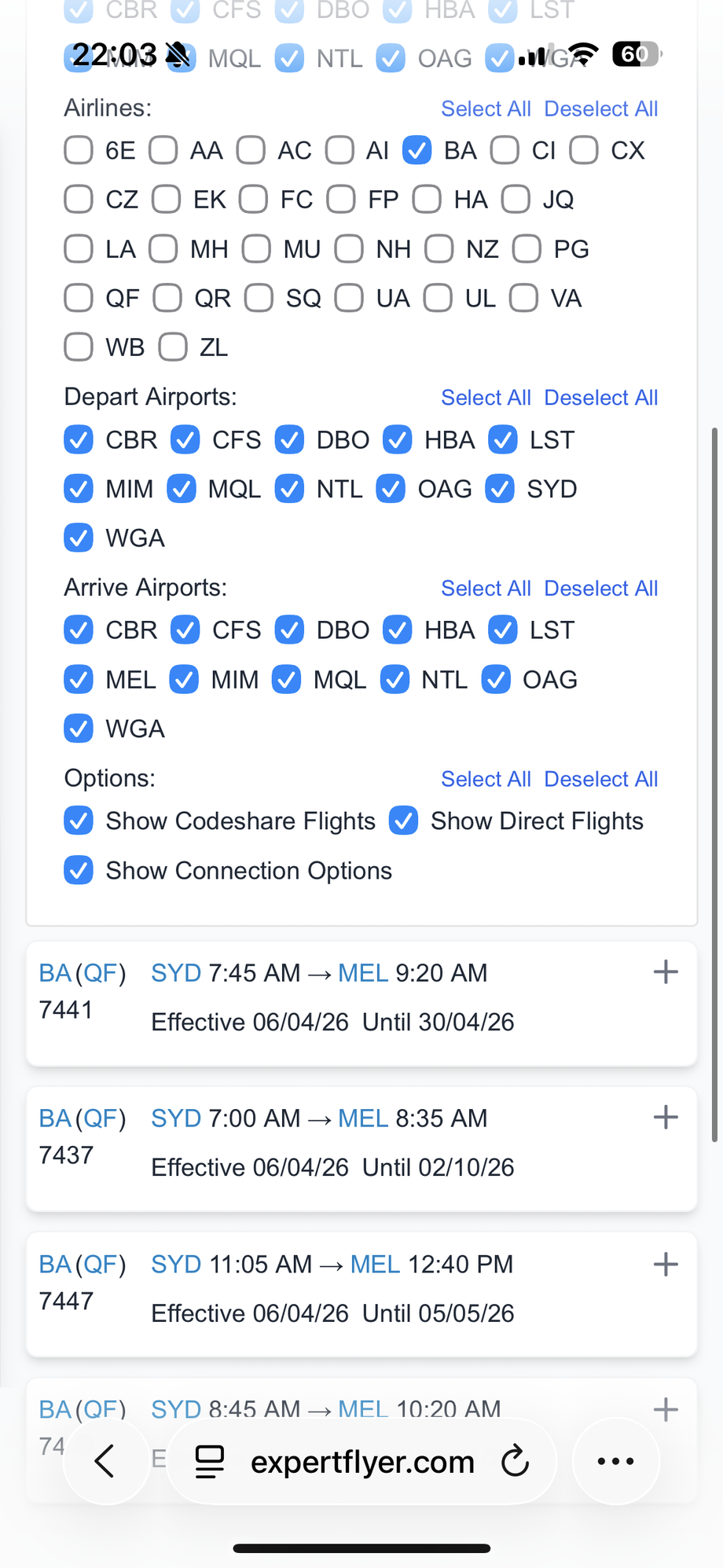Select All airlines link
723x1568 pixels.
[x=486, y=109]
